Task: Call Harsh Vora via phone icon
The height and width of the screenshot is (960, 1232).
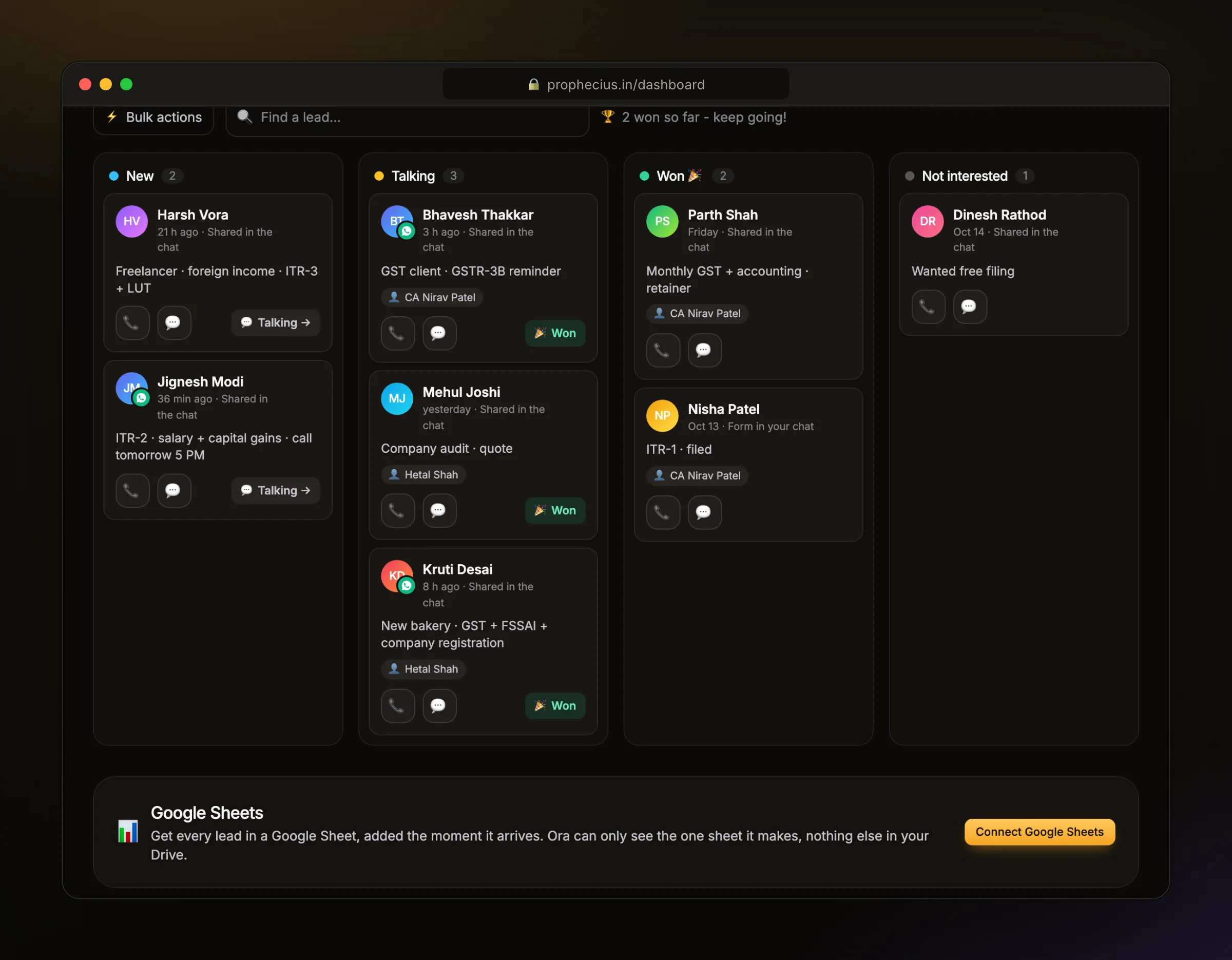Action: (132, 322)
